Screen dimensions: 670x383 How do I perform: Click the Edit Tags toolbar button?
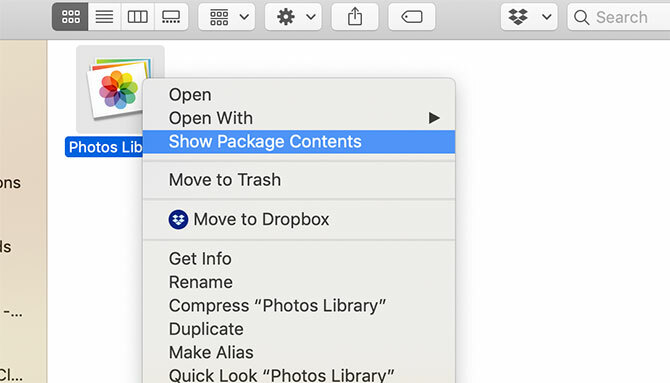(412, 17)
